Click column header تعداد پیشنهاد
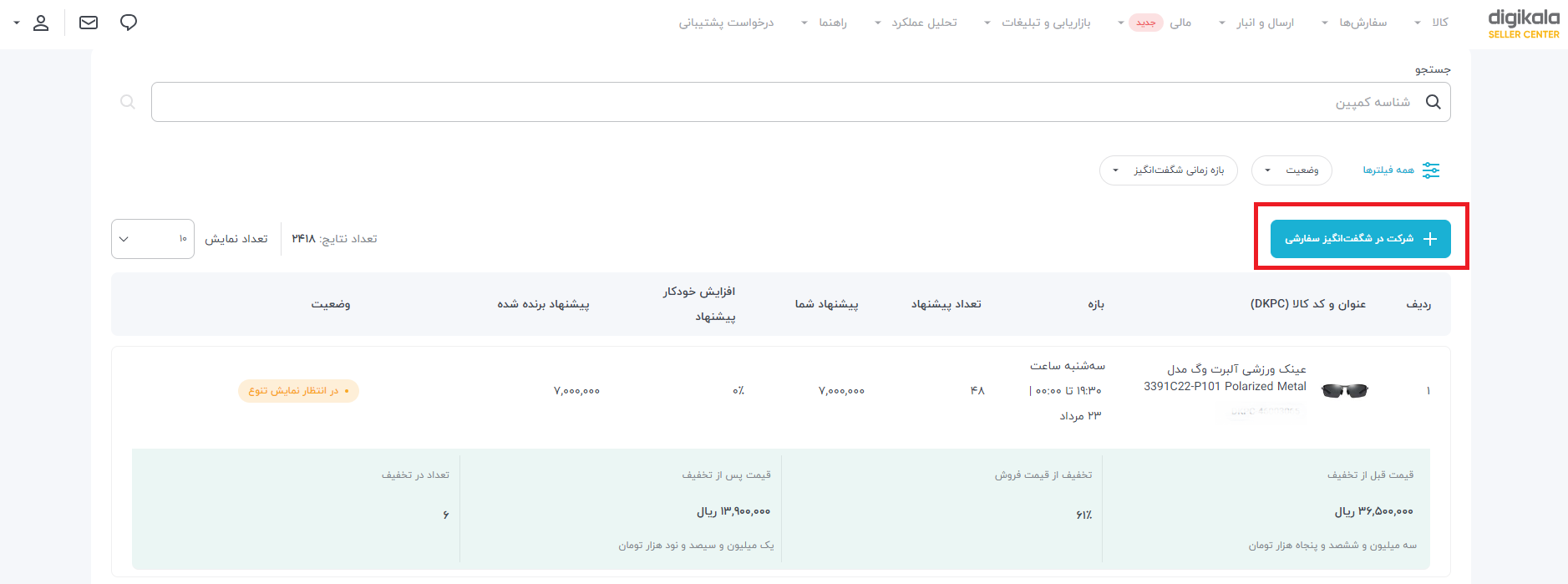Image resolution: width=1568 pixels, height=584 pixels. pos(946,304)
